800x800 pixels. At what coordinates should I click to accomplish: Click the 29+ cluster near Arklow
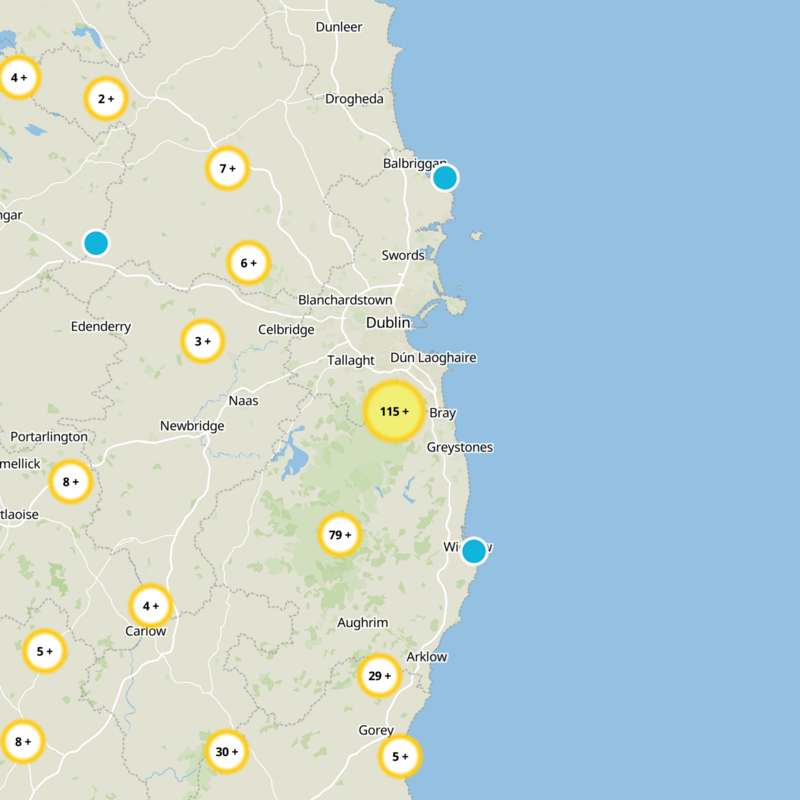tap(378, 676)
